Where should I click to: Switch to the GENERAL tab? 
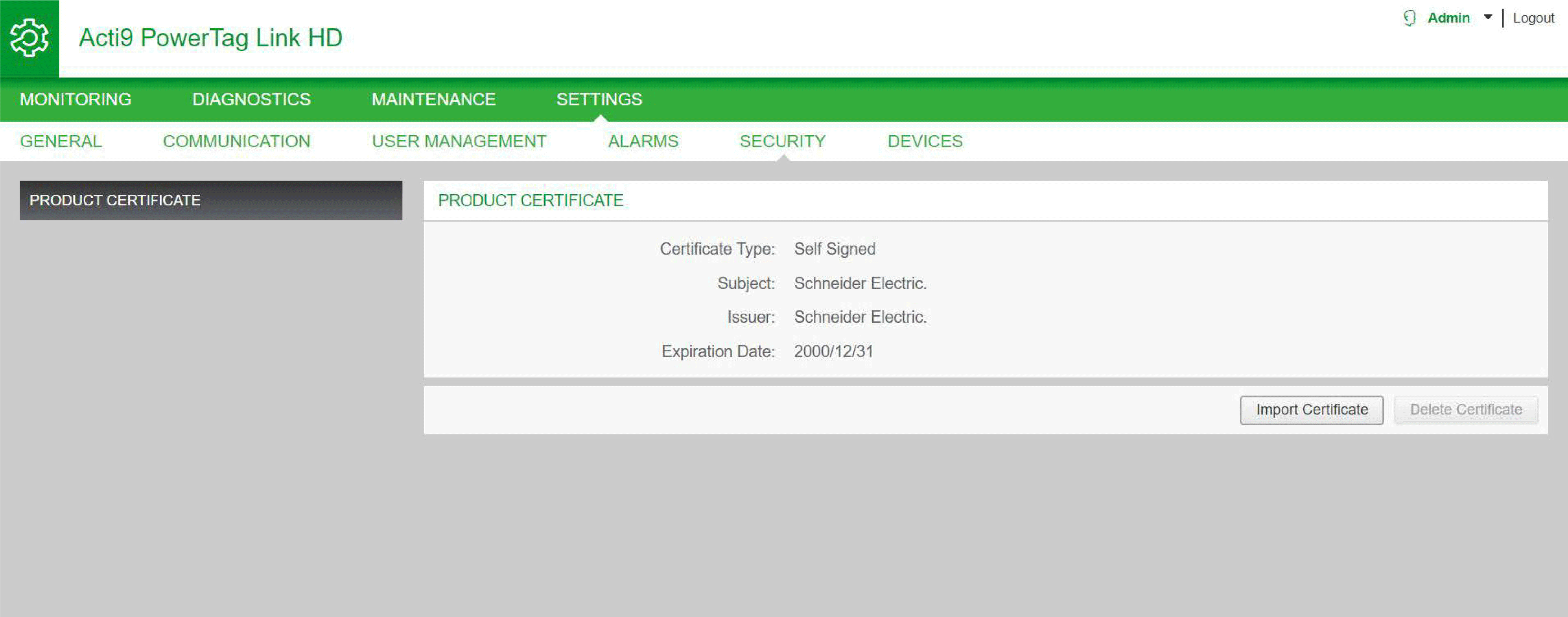tap(61, 141)
